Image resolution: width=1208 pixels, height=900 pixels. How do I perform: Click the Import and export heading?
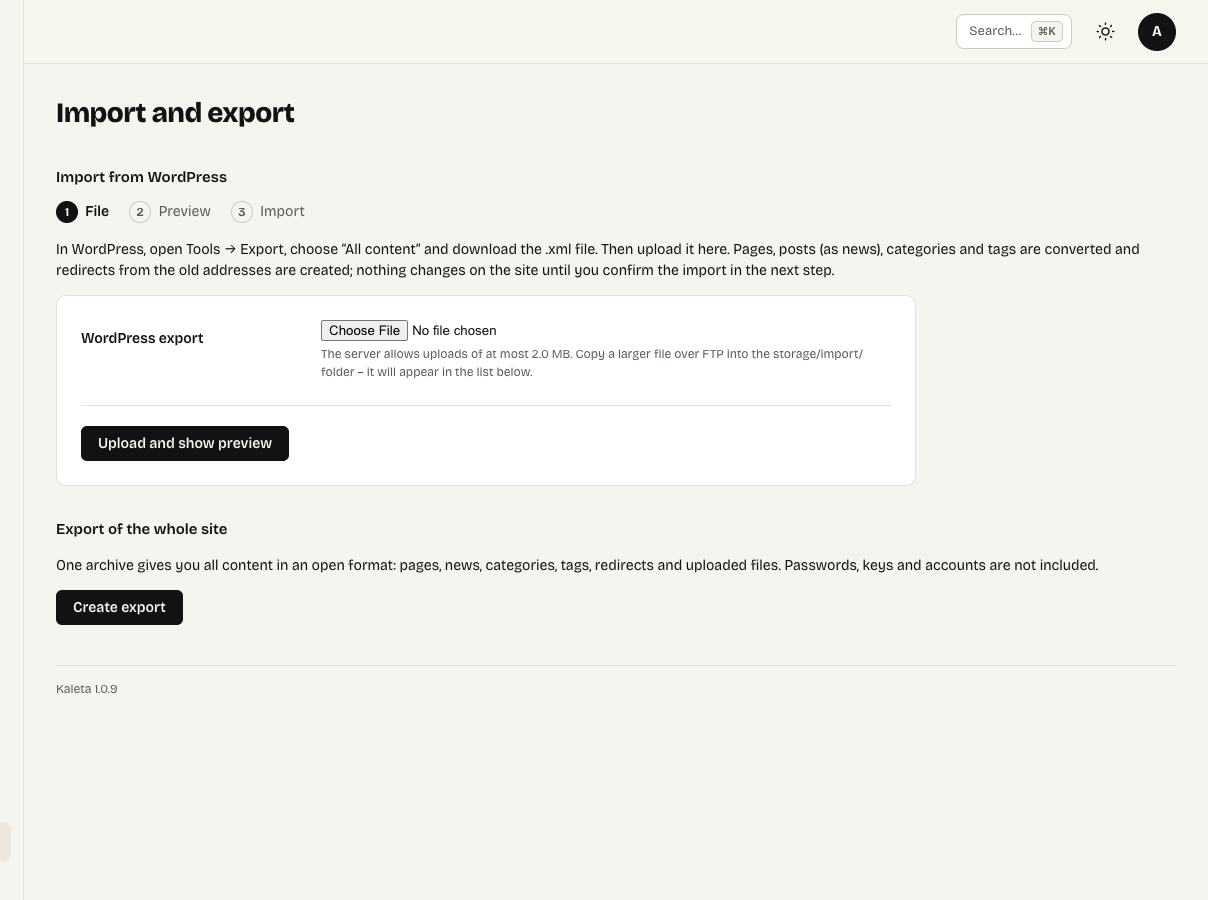(175, 113)
